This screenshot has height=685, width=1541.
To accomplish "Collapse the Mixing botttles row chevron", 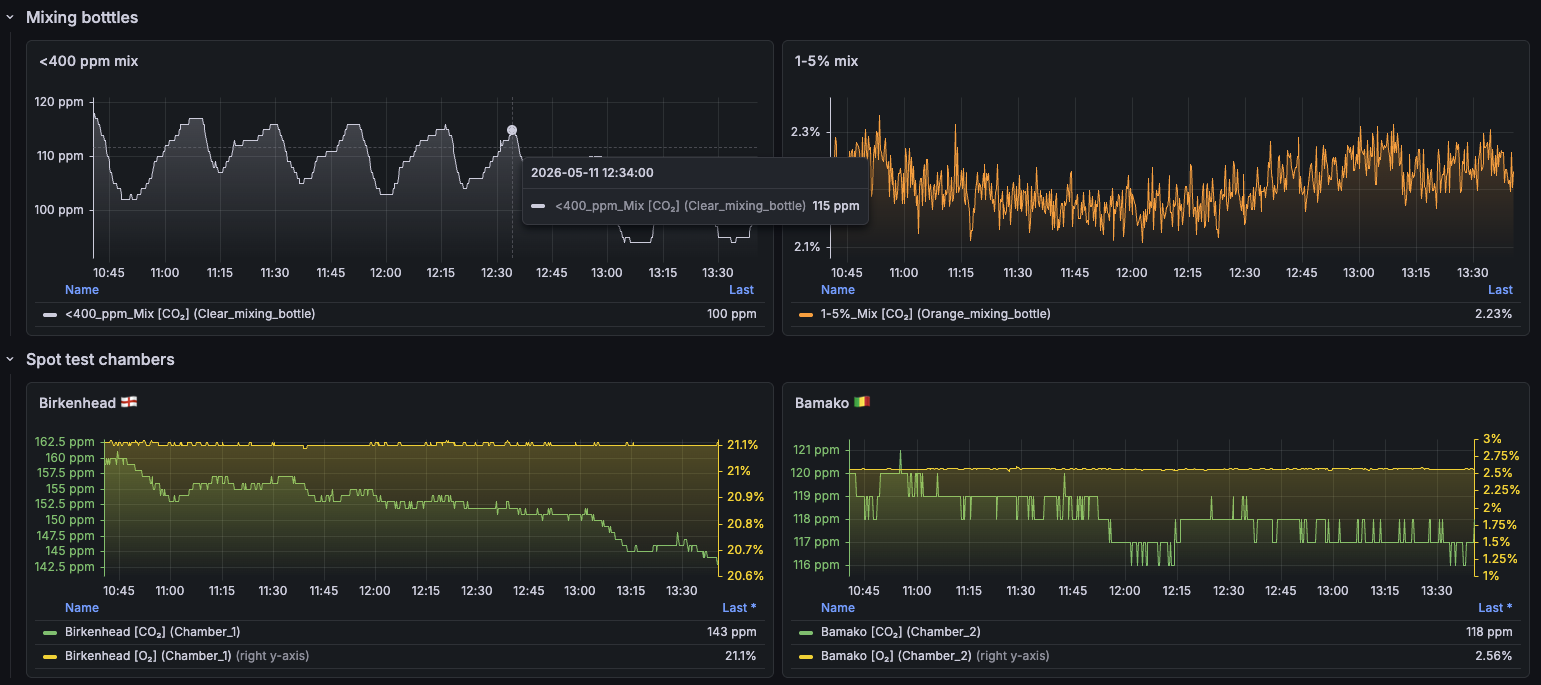I will (10, 17).
